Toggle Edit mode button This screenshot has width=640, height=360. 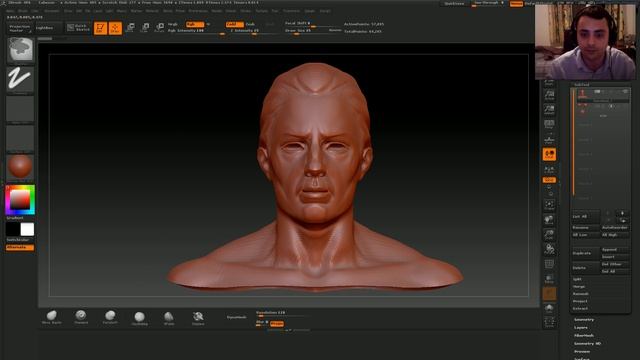[100, 28]
